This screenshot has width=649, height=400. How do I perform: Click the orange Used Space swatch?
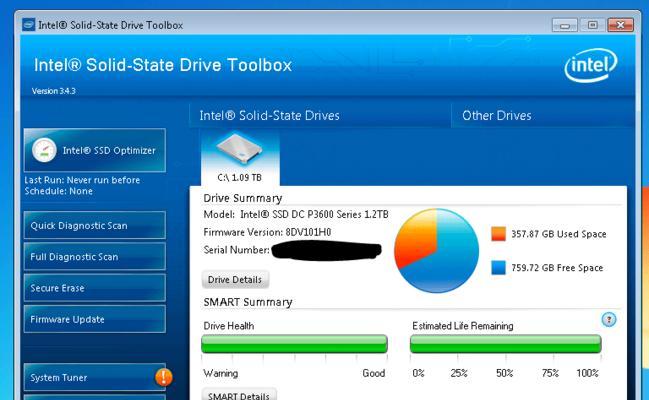click(498, 234)
